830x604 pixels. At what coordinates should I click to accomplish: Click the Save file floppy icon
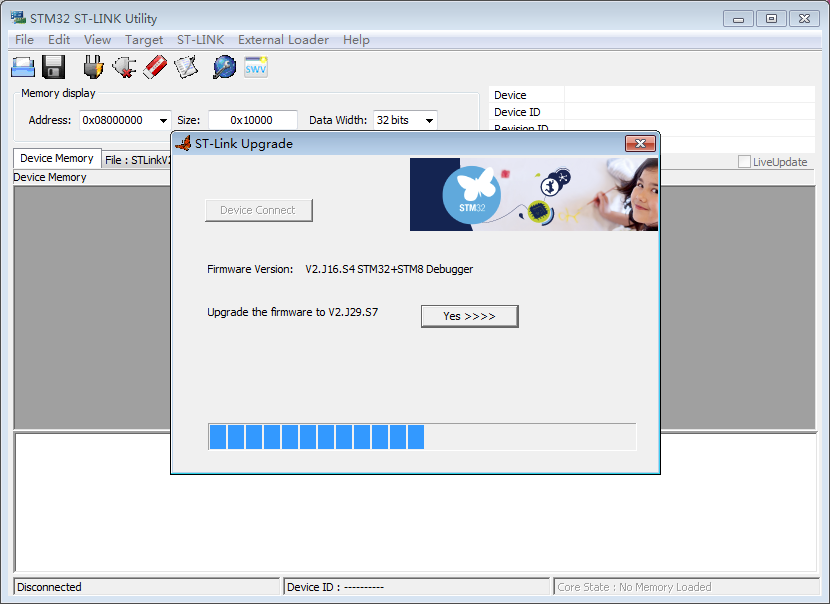[x=54, y=67]
